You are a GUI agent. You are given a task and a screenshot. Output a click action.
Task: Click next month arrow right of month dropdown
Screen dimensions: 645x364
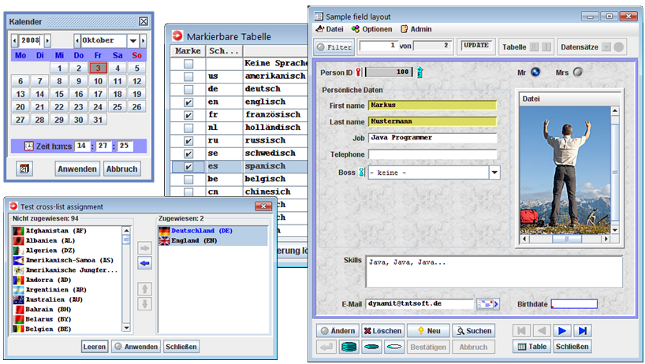pyautogui.click(x=143, y=41)
